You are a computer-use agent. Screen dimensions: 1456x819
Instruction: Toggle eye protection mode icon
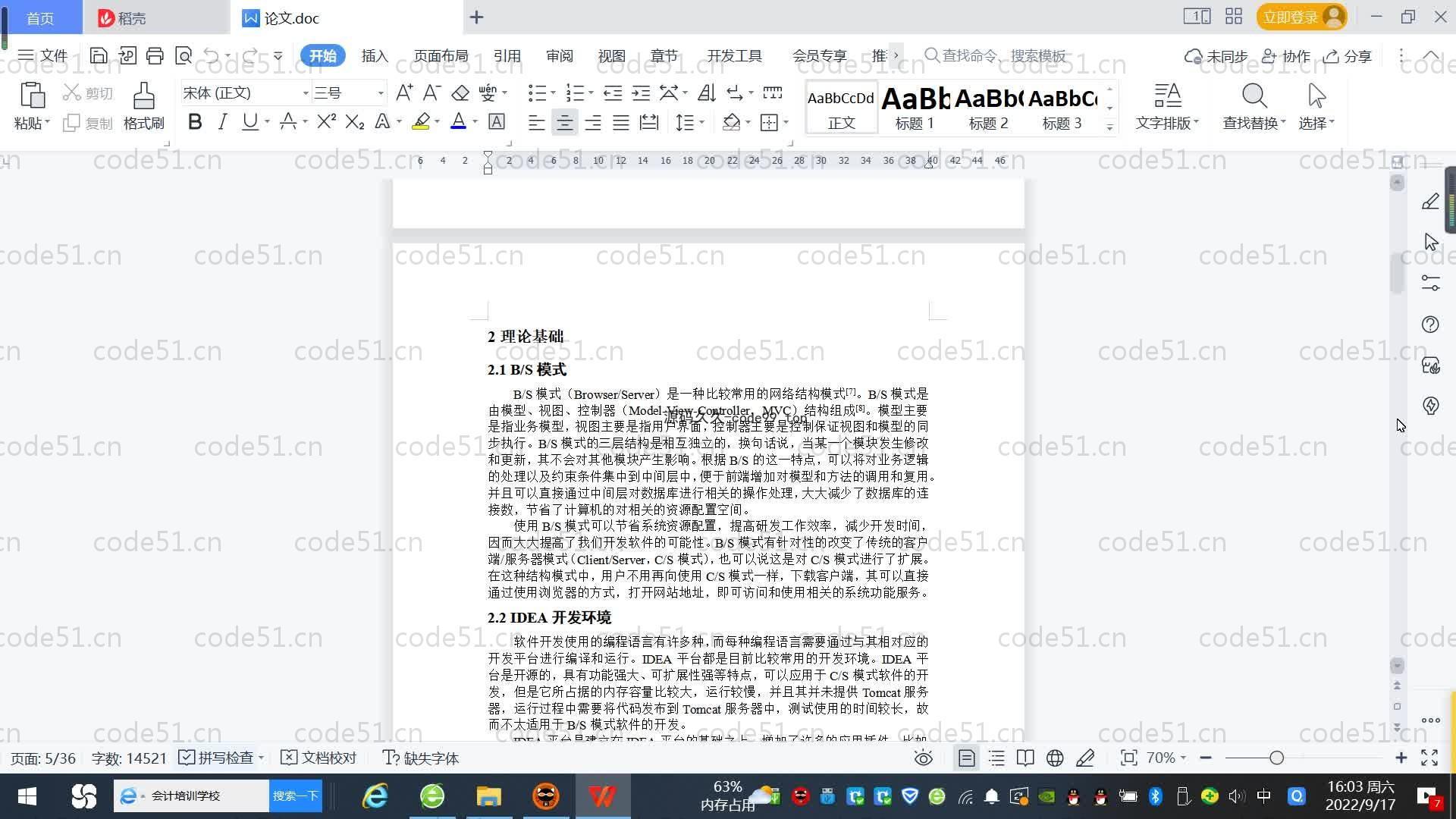[923, 758]
